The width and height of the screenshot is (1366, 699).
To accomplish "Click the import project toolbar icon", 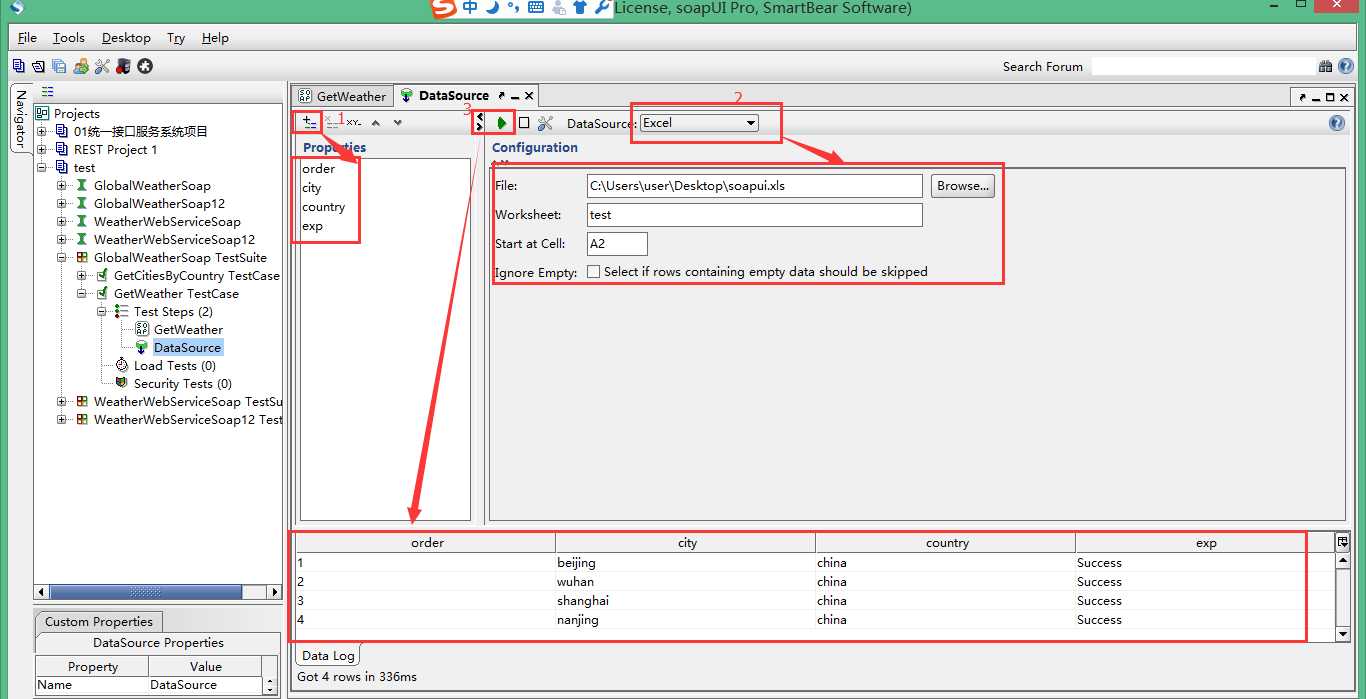I will [x=38, y=67].
